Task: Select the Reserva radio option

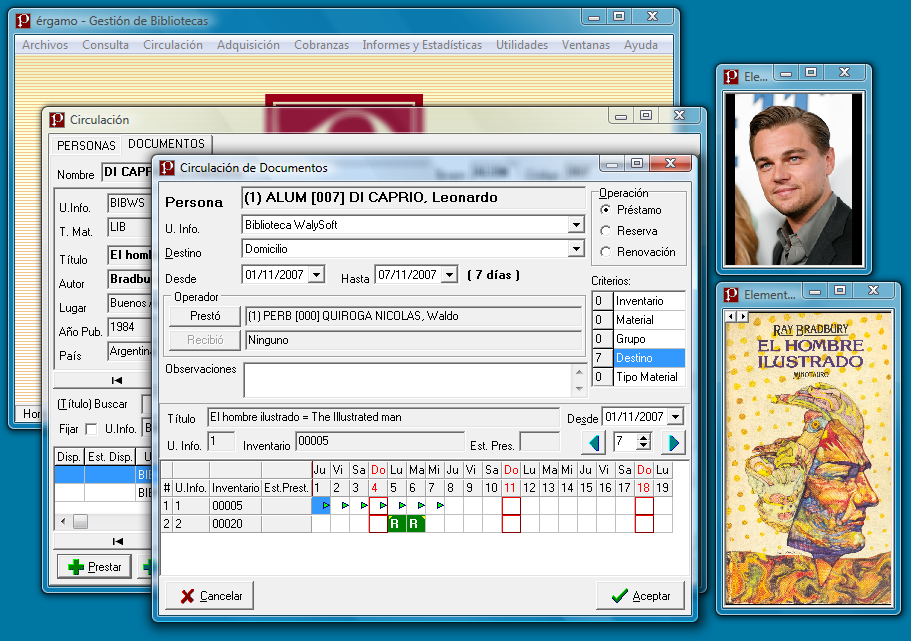Action: tap(606, 231)
